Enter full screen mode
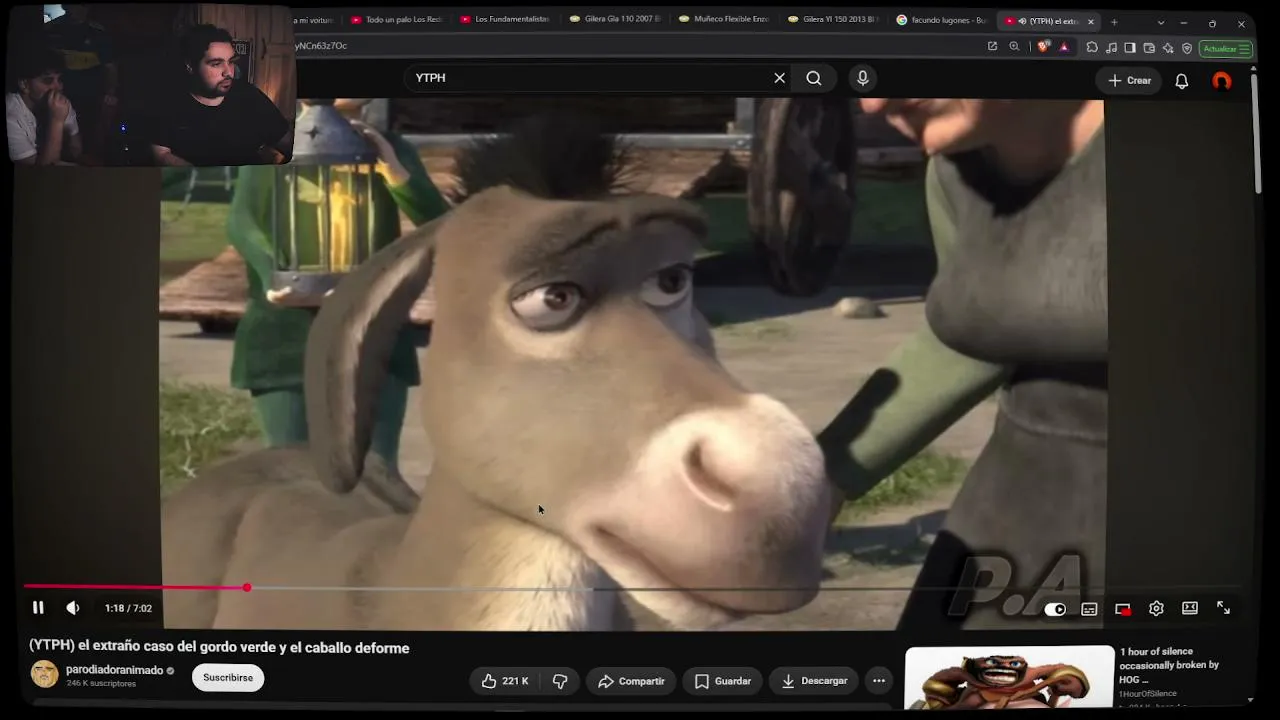The height and width of the screenshot is (720, 1280). click(1223, 608)
